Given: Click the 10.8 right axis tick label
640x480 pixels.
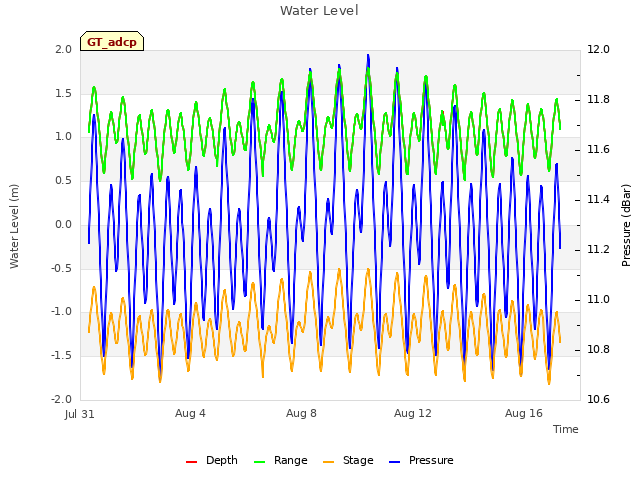Looking at the screenshot, I should [x=598, y=349].
